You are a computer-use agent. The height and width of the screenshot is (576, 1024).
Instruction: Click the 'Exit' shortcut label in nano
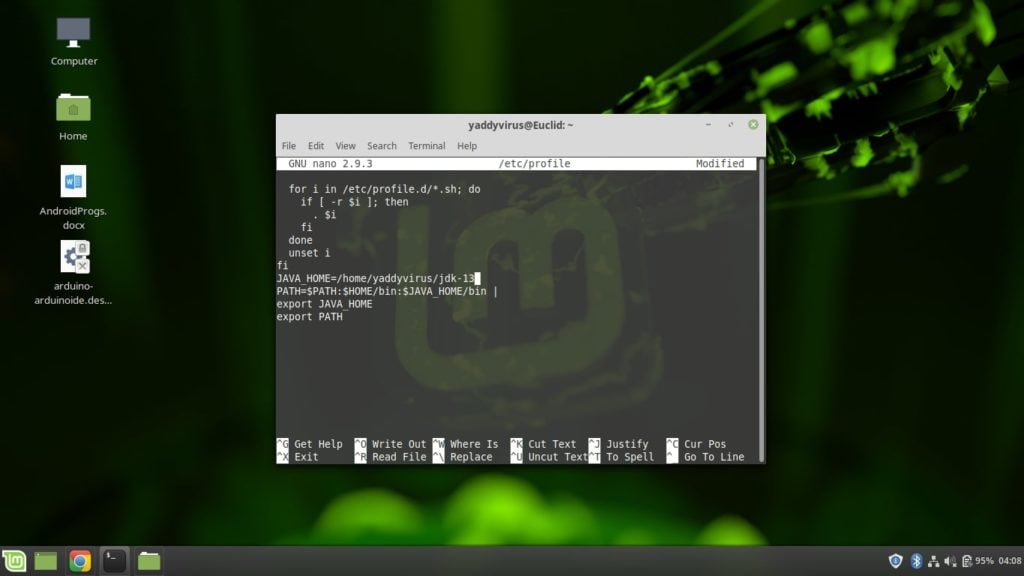tap(306, 457)
